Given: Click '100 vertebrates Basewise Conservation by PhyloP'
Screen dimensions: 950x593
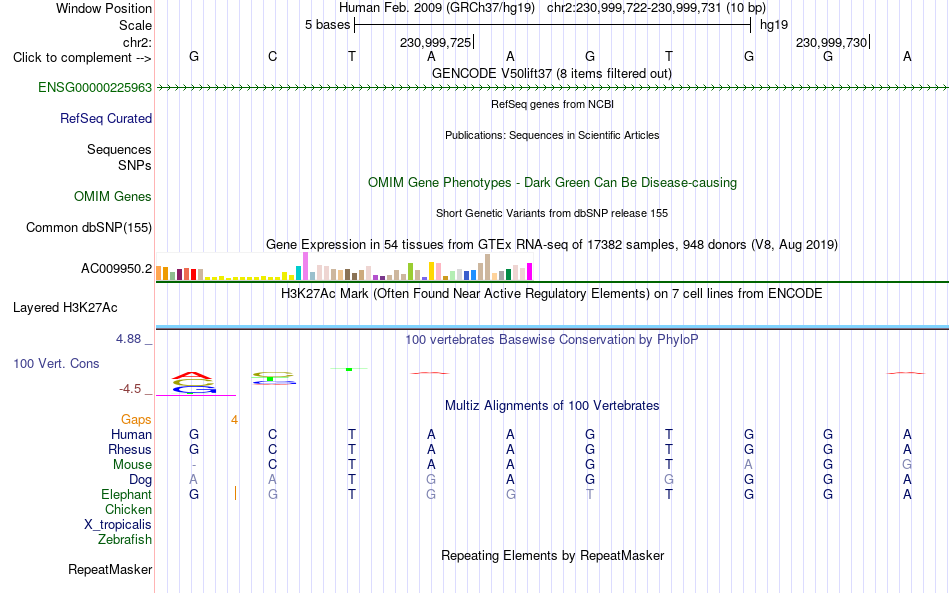Looking at the screenshot, I should pos(551,339).
